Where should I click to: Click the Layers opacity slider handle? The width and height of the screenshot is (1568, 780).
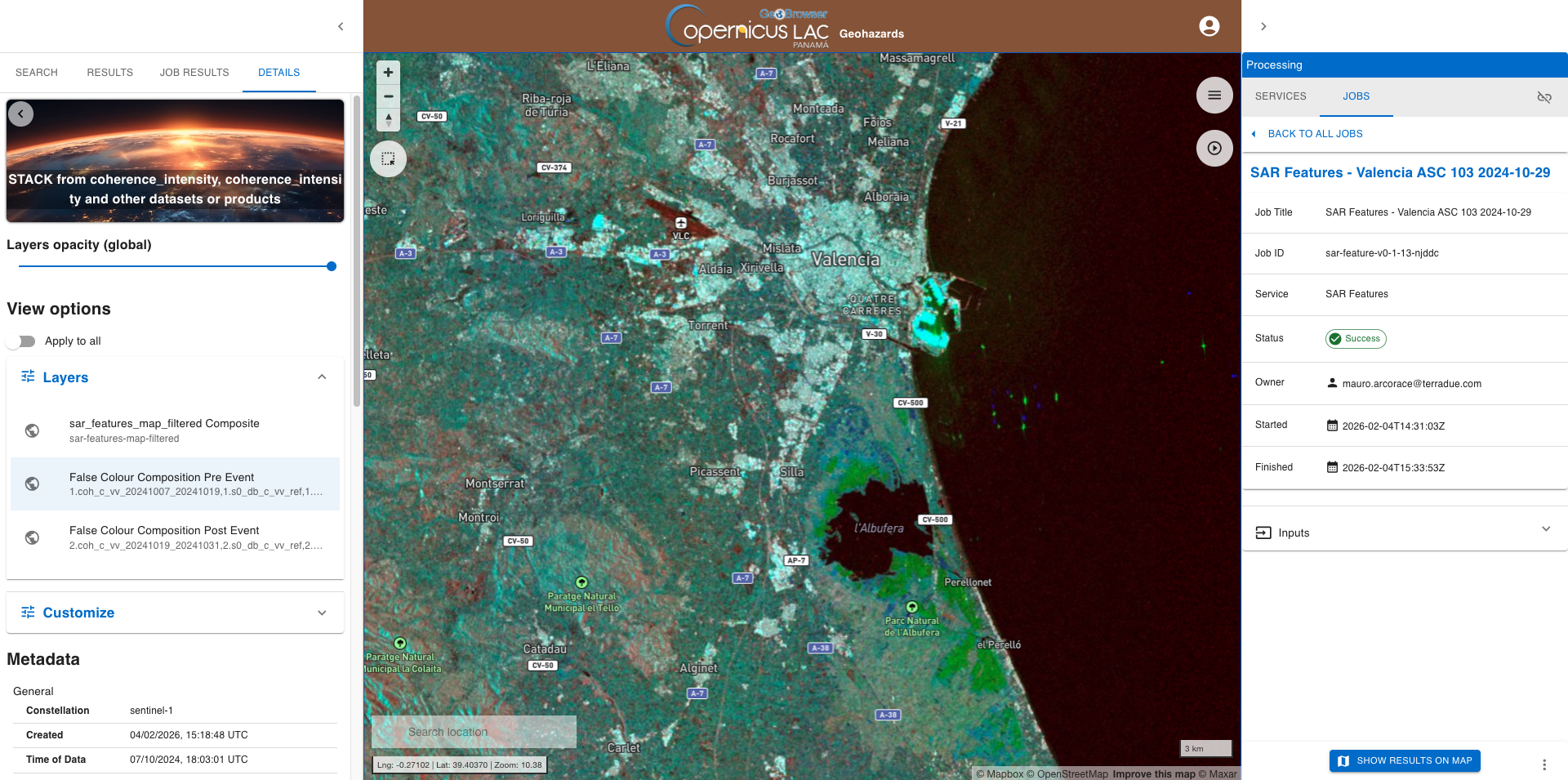[x=331, y=266]
